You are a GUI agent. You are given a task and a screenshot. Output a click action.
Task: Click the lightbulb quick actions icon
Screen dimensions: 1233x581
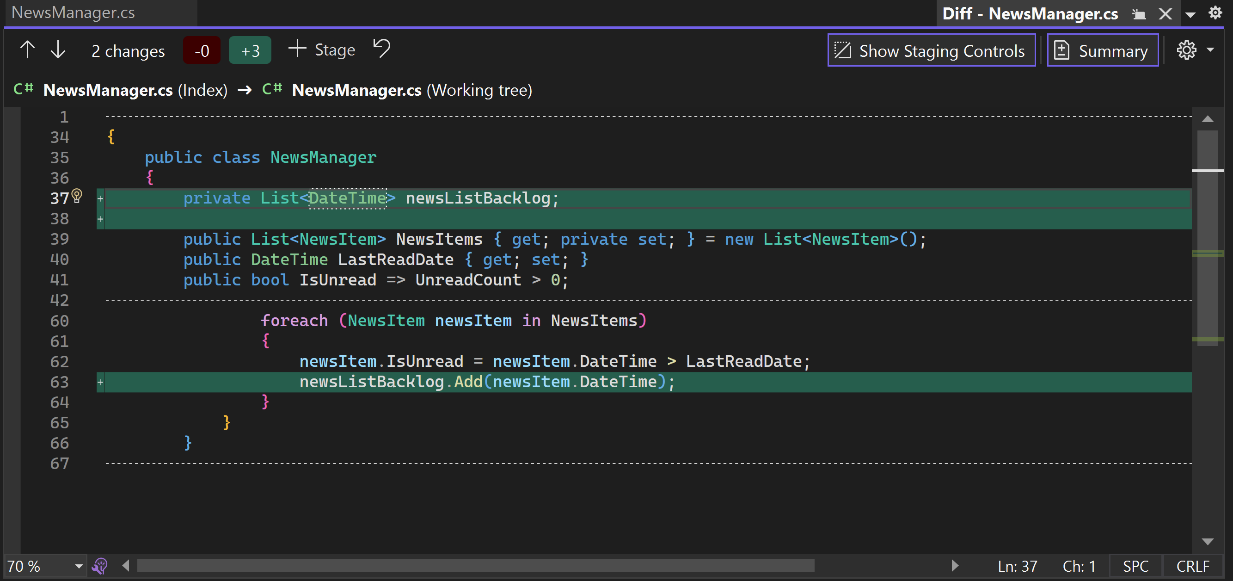click(x=77, y=196)
